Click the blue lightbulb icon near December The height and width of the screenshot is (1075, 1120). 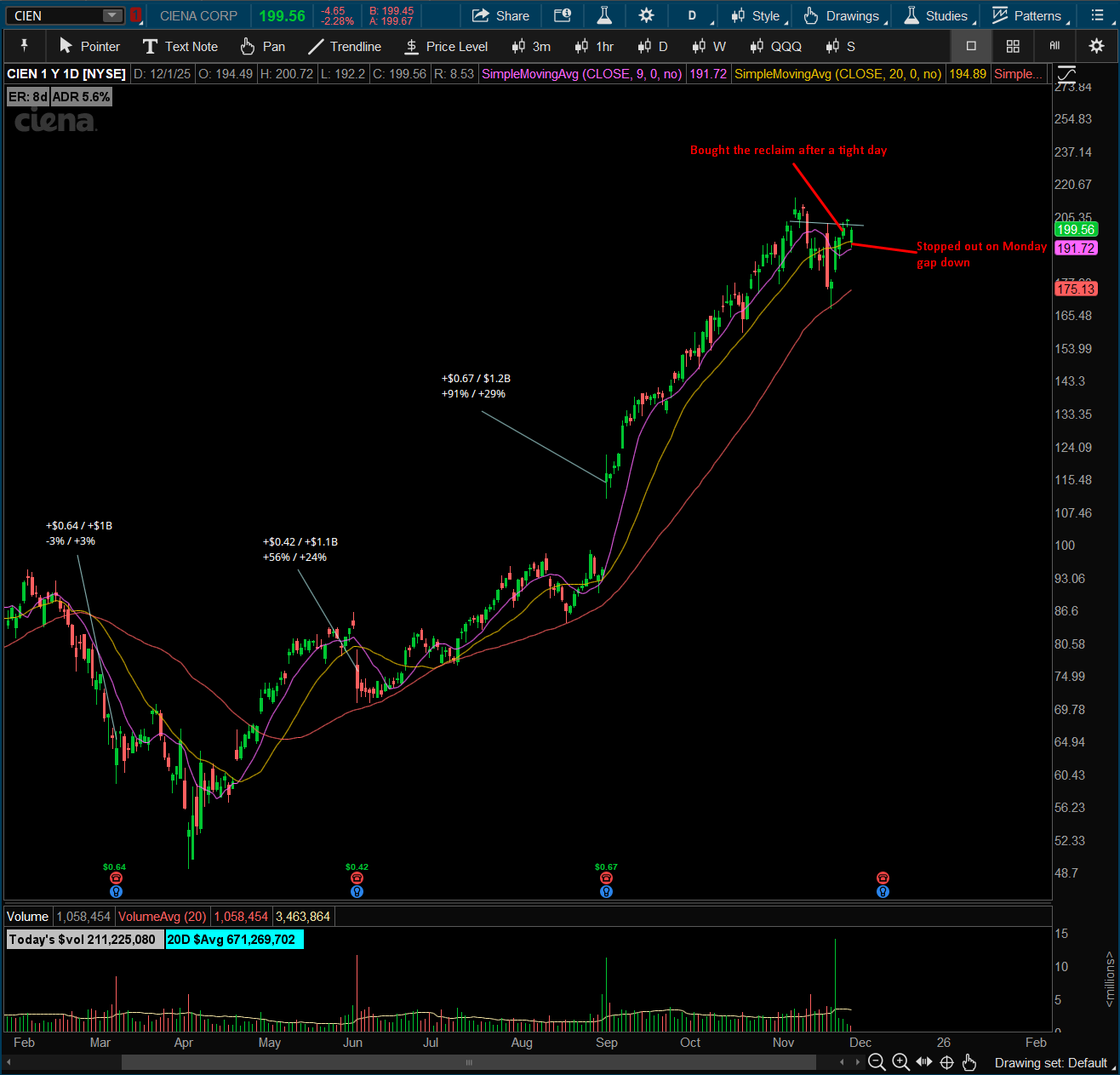coord(883,892)
